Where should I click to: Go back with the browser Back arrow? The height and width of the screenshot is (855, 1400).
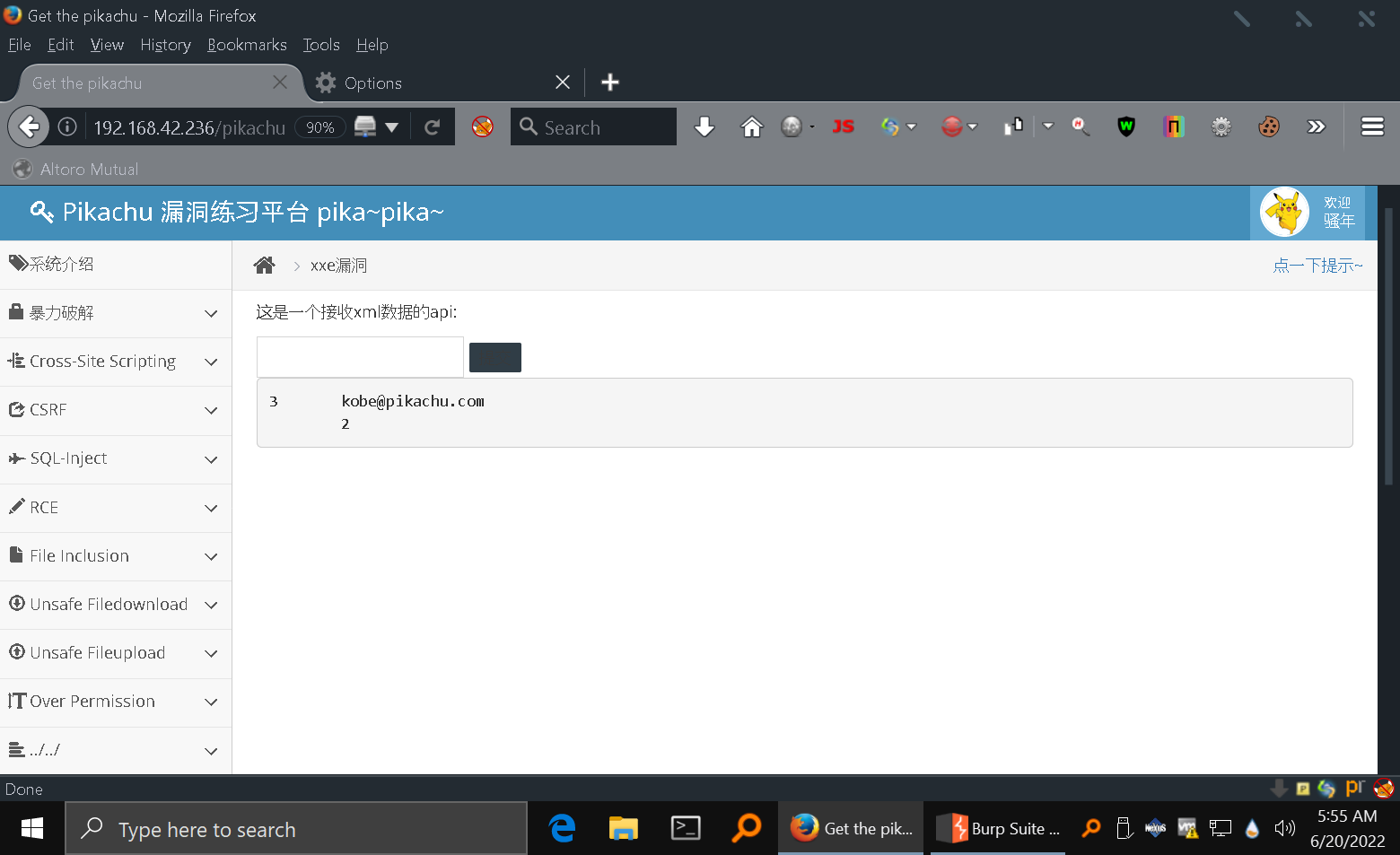point(29,127)
